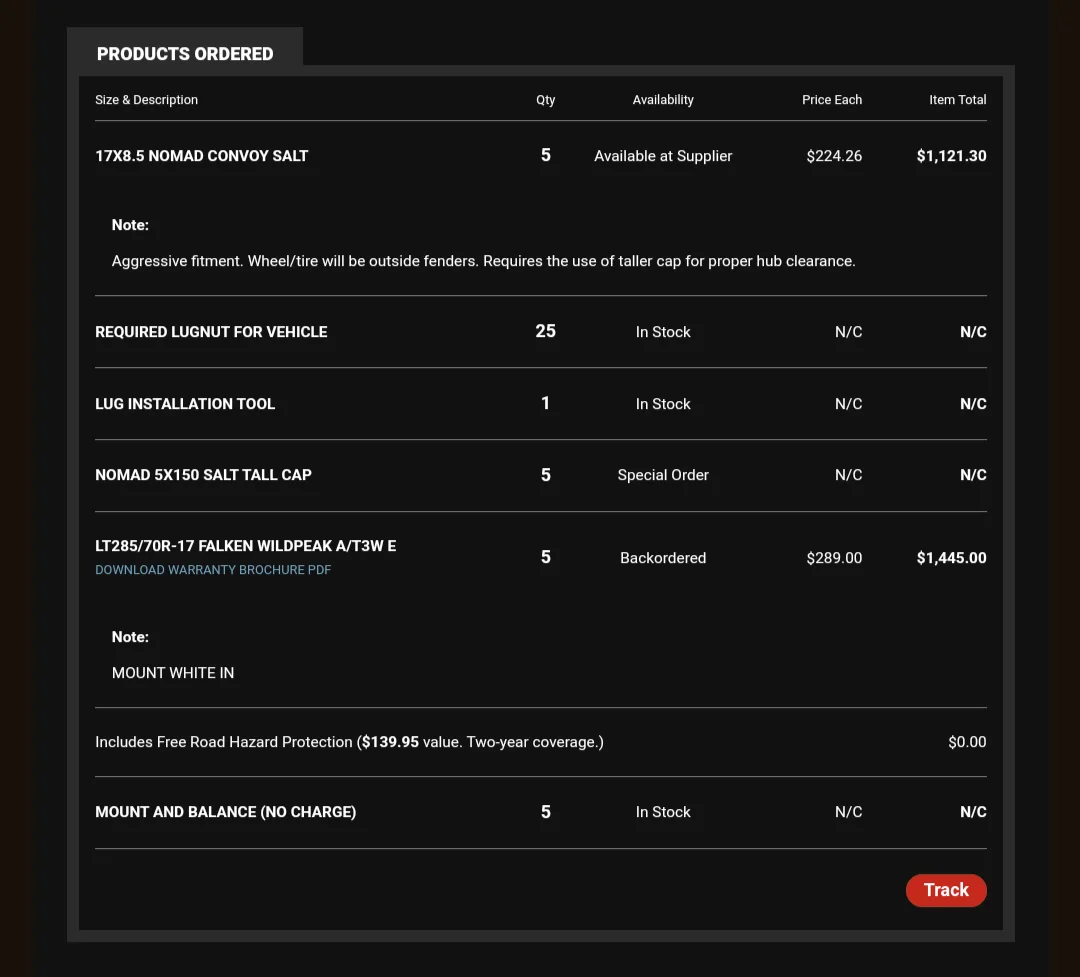Click the Price Each column header
Image resolution: width=1080 pixels, height=977 pixels.
click(x=832, y=100)
